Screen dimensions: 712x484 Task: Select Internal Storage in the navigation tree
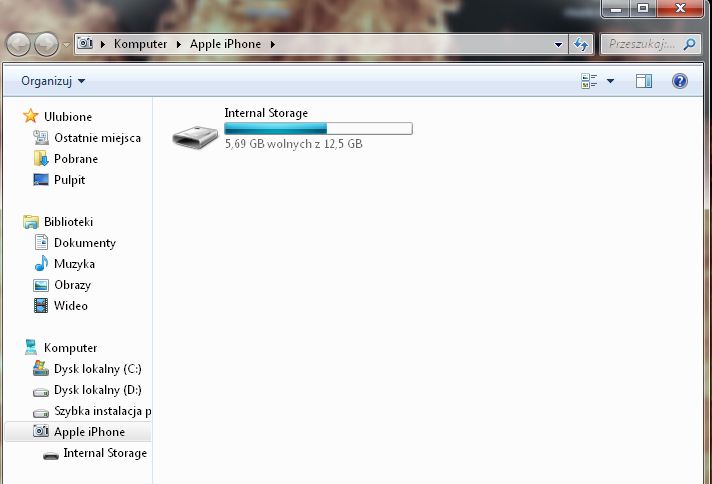coord(105,453)
